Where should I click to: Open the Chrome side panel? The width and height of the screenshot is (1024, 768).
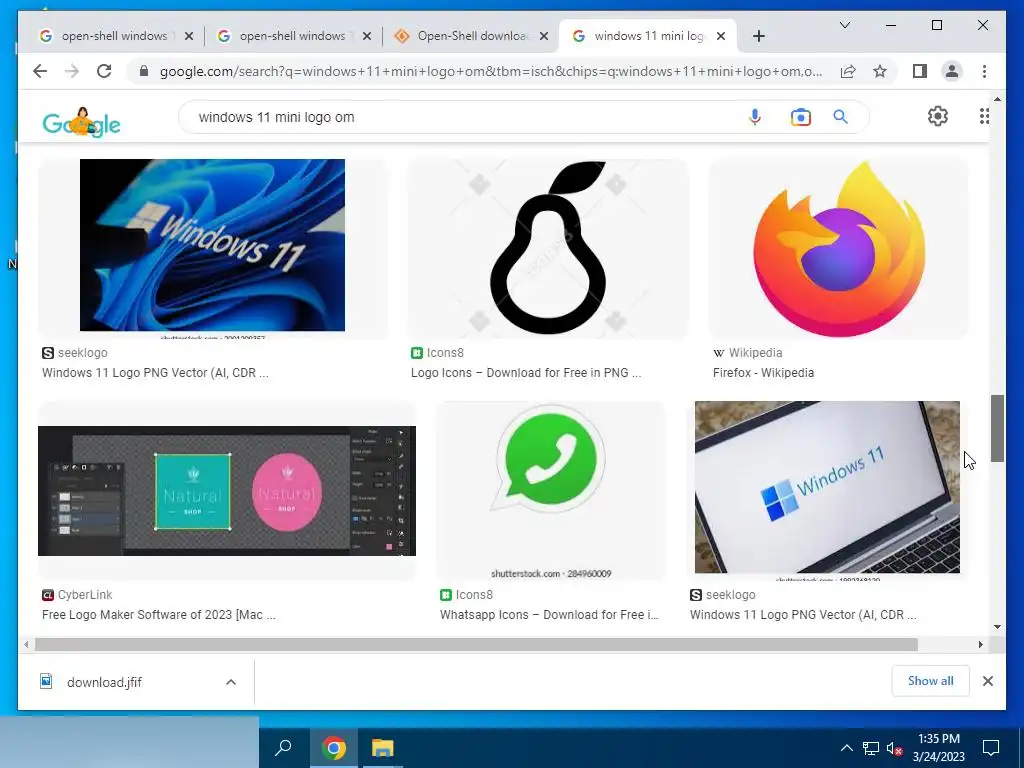click(920, 71)
